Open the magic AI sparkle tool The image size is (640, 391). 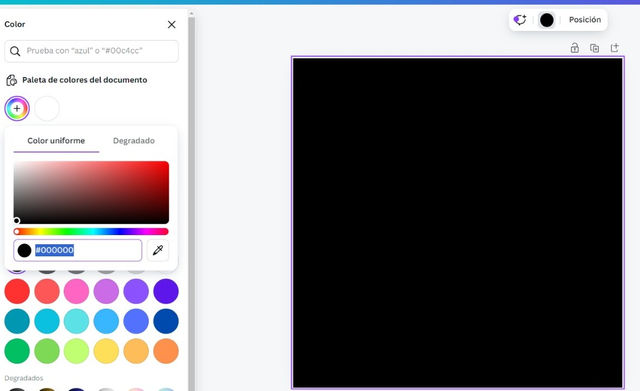click(x=520, y=20)
